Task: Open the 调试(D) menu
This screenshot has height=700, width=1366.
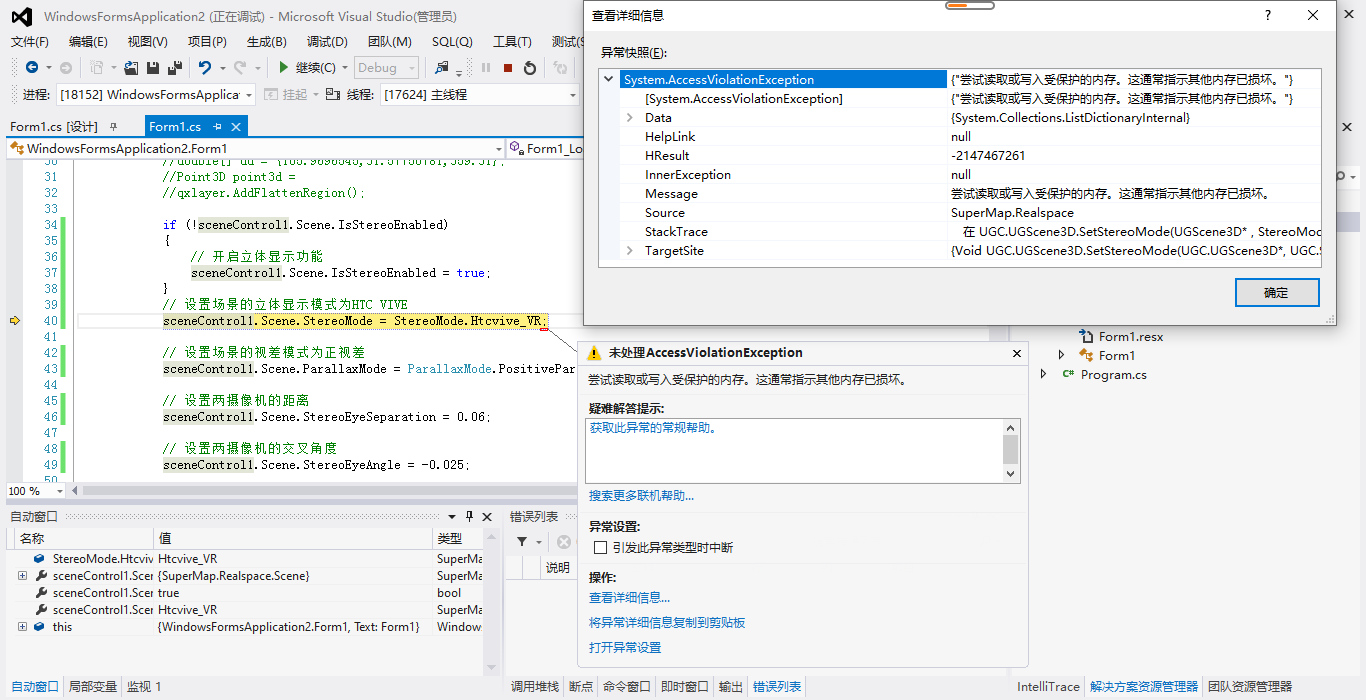Action: click(327, 42)
